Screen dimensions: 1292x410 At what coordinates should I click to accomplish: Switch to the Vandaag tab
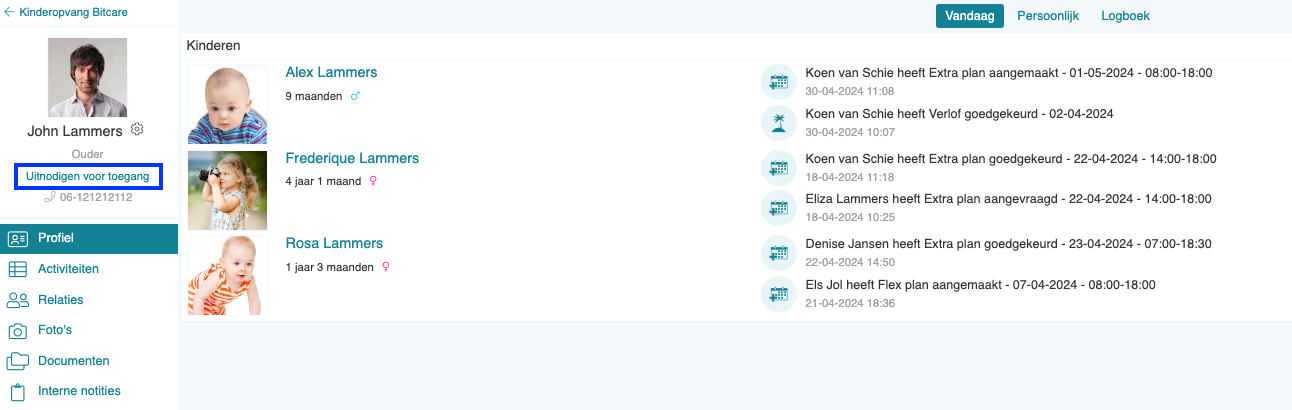pyautogui.click(x=969, y=16)
